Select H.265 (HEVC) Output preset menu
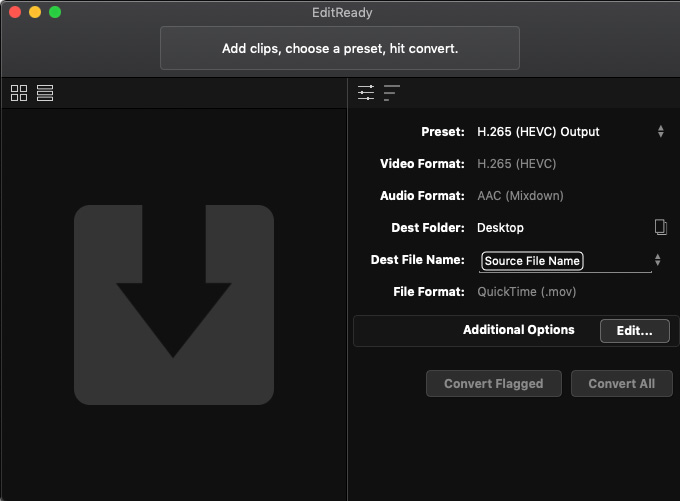680x501 pixels. point(538,131)
